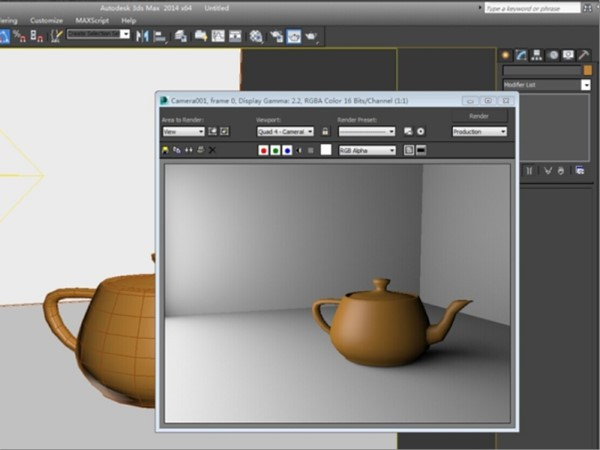Open the Utilities hammer panel tab
Image resolution: width=600 pixels, height=450 pixels.
(x=584, y=55)
